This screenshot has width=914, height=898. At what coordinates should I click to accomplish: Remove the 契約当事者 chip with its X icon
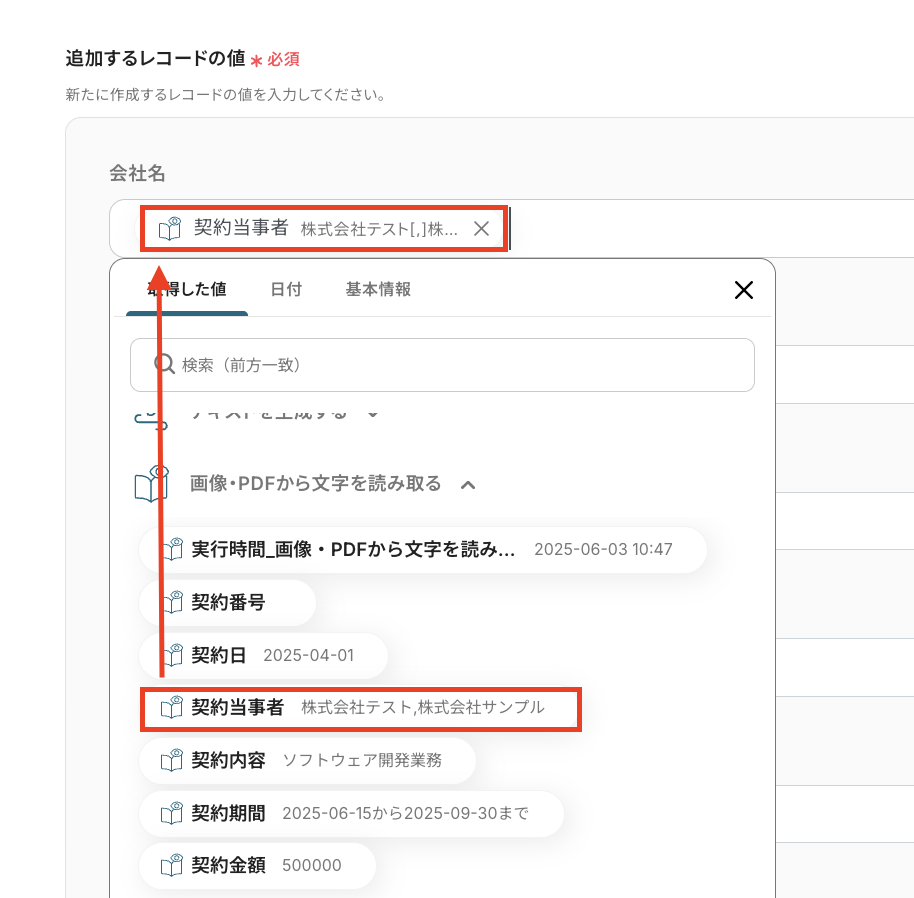[481, 228]
